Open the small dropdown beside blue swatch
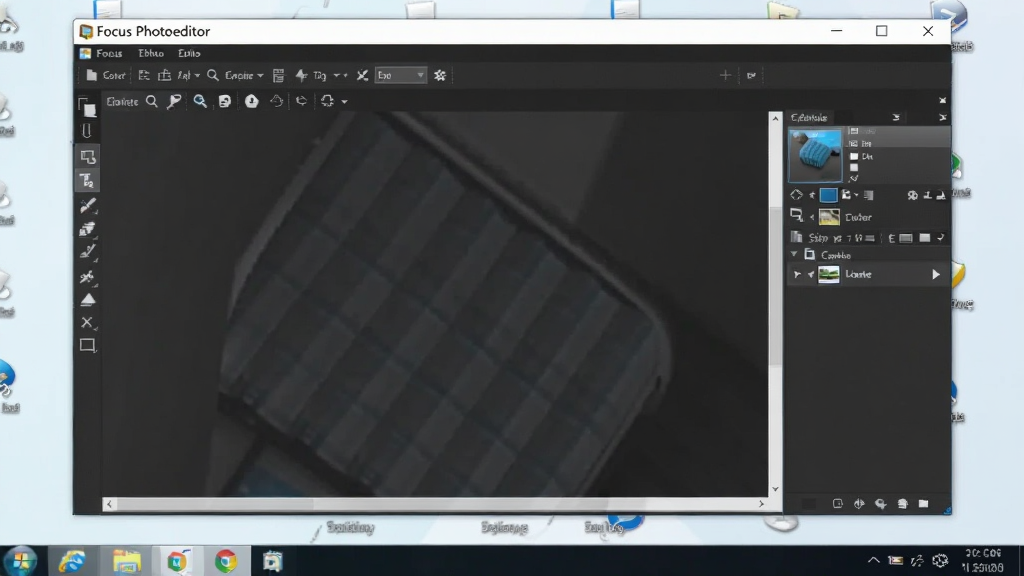The width and height of the screenshot is (1024, 576). click(856, 195)
